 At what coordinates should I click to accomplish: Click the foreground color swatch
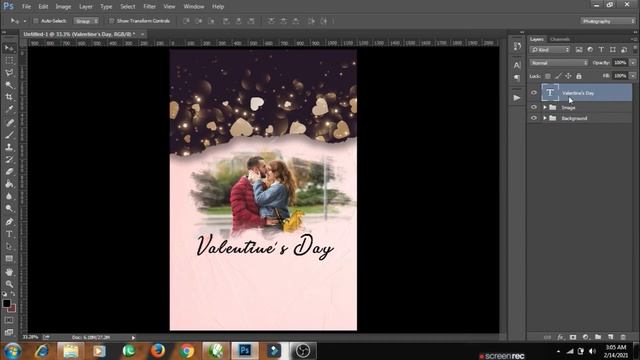point(7,303)
